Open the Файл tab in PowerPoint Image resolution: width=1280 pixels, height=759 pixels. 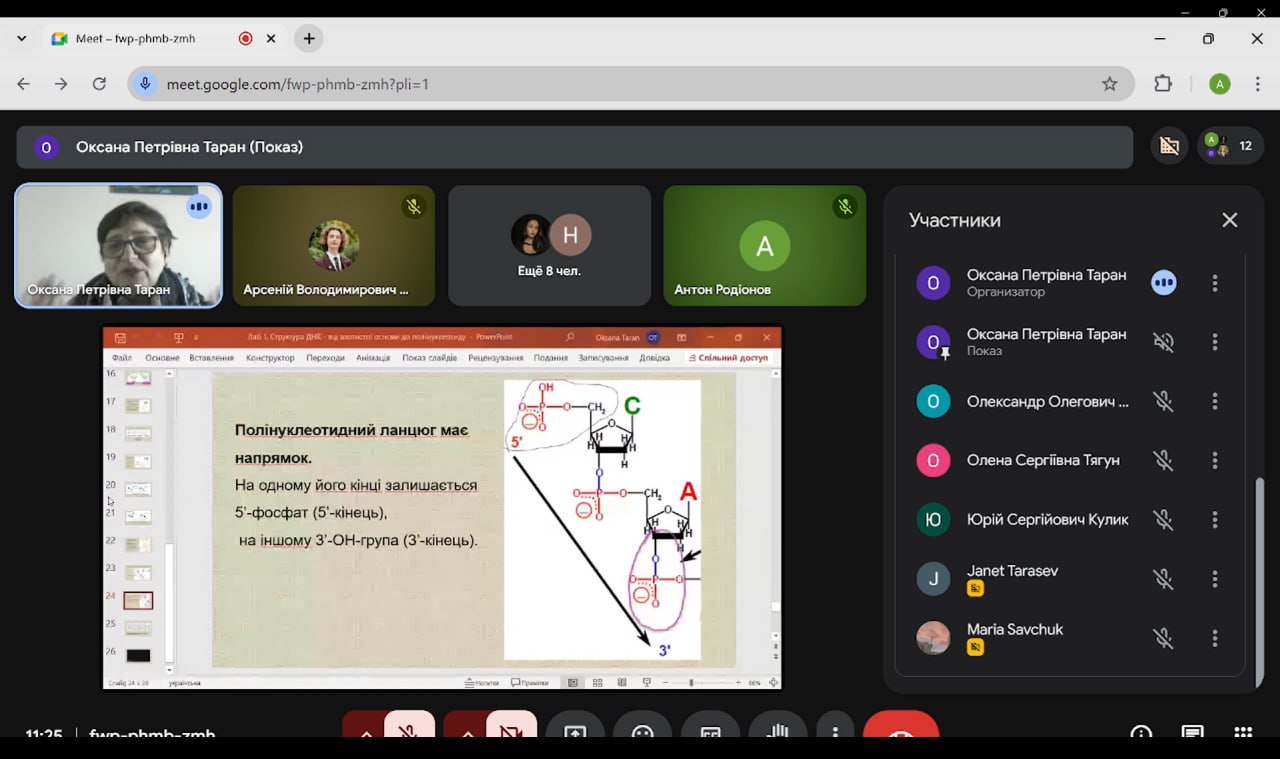click(x=122, y=358)
